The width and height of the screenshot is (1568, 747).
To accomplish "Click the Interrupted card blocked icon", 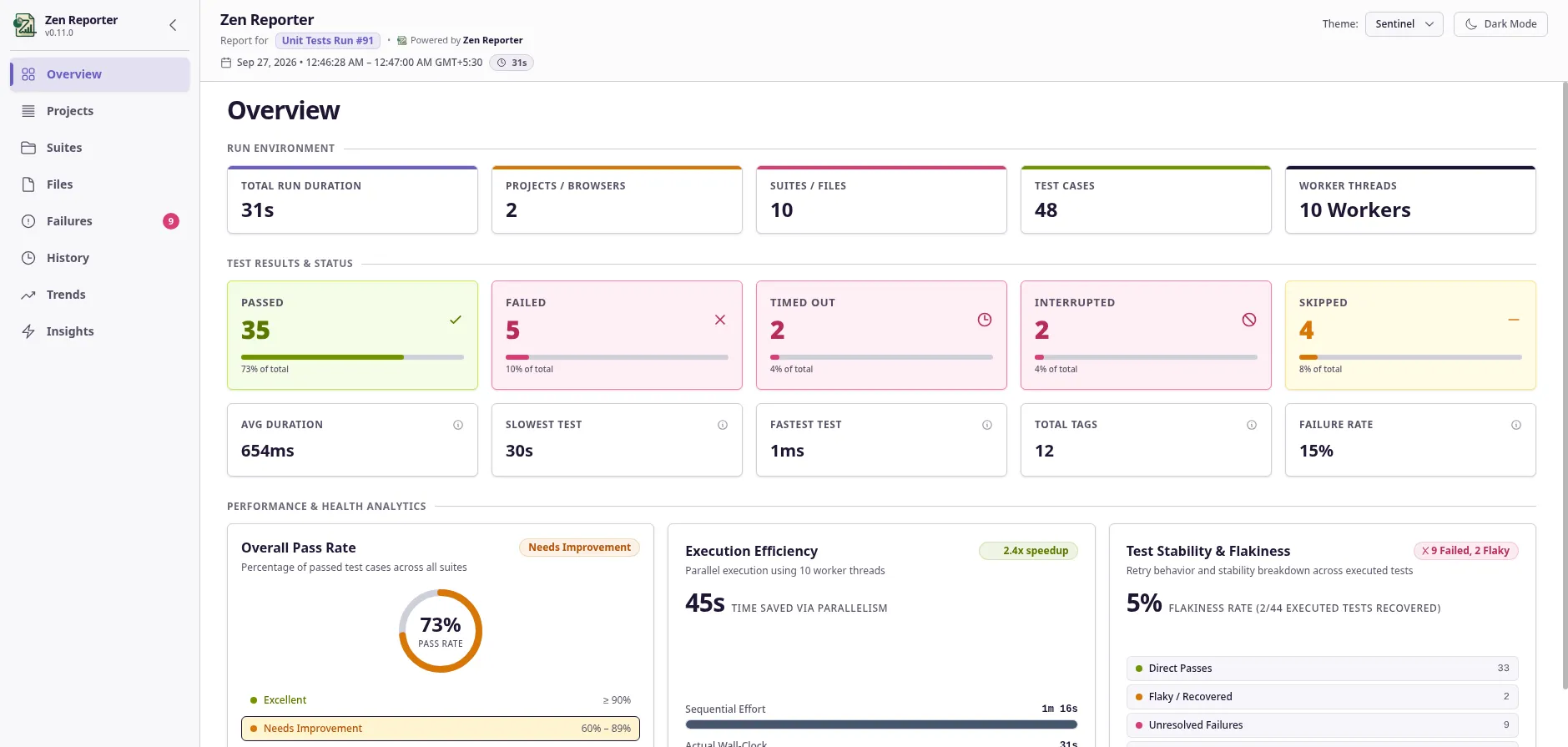I will (x=1249, y=320).
